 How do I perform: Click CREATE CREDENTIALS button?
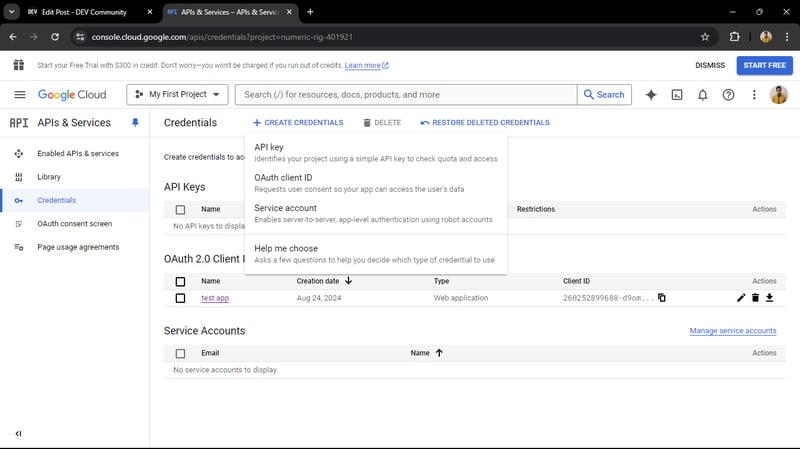click(x=298, y=122)
